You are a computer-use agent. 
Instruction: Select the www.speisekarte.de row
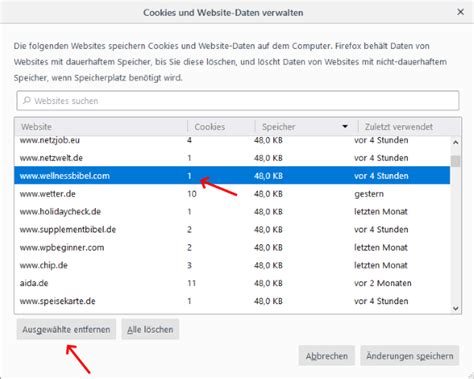click(x=232, y=301)
